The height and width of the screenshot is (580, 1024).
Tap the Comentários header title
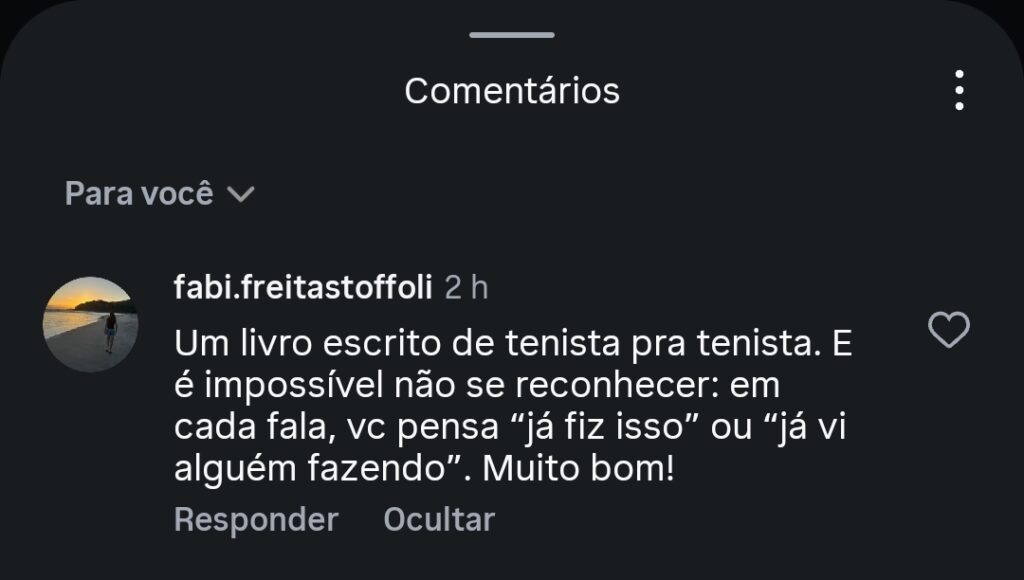(x=512, y=91)
